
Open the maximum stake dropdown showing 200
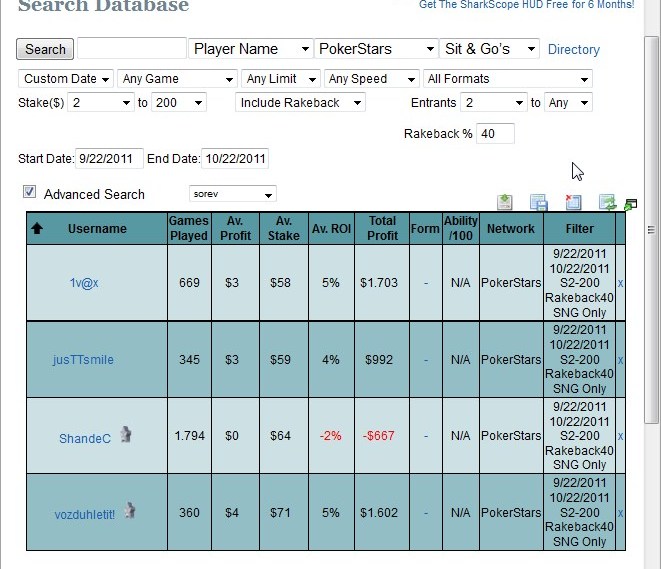coord(179,103)
